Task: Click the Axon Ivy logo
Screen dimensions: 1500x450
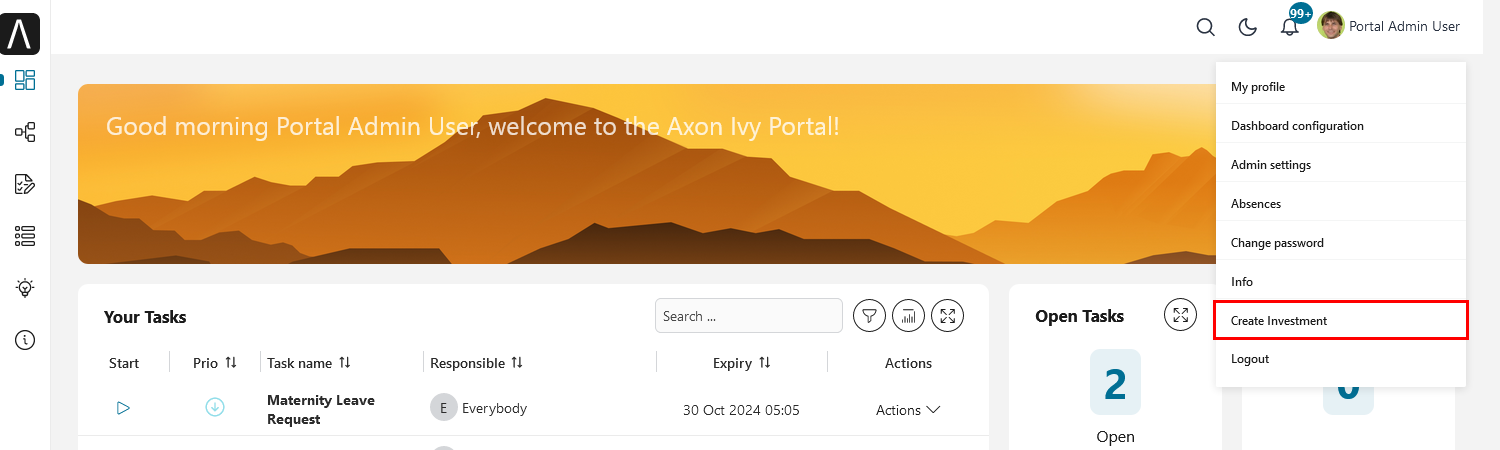Action: 20,34
